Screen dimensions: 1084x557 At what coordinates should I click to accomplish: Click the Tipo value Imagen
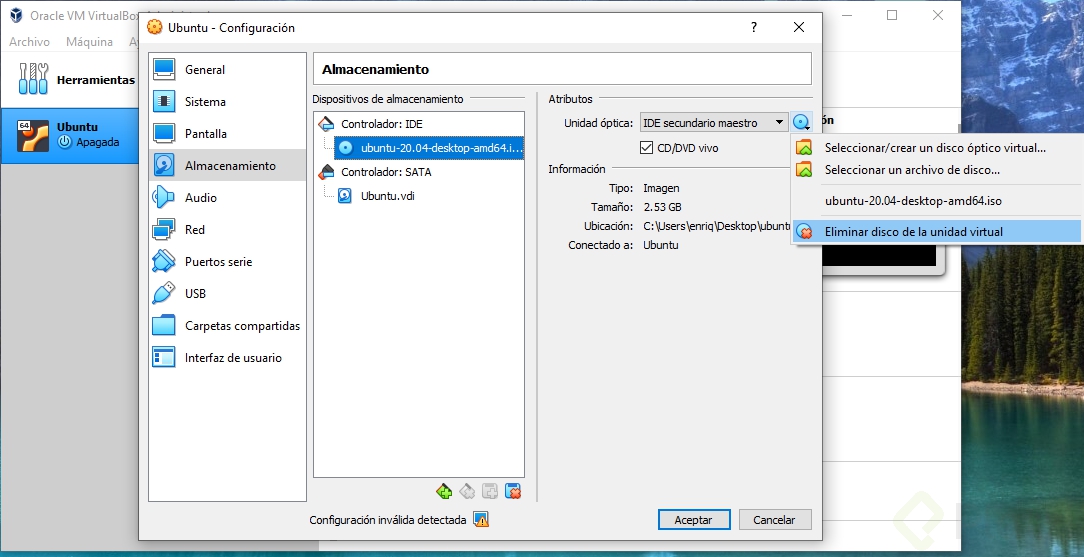pyautogui.click(x=661, y=188)
